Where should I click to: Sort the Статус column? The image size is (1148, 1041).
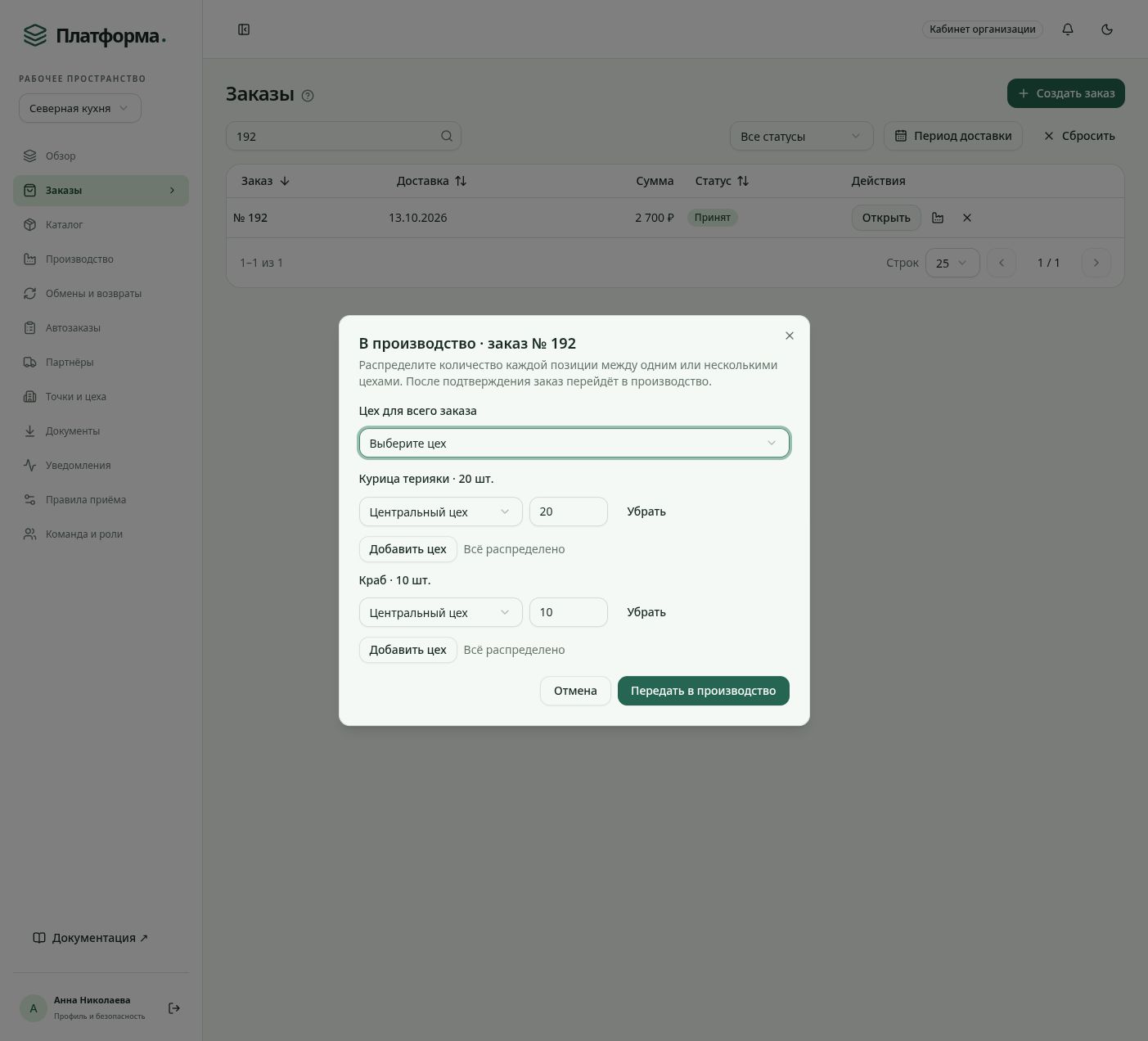pyautogui.click(x=743, y=181)
